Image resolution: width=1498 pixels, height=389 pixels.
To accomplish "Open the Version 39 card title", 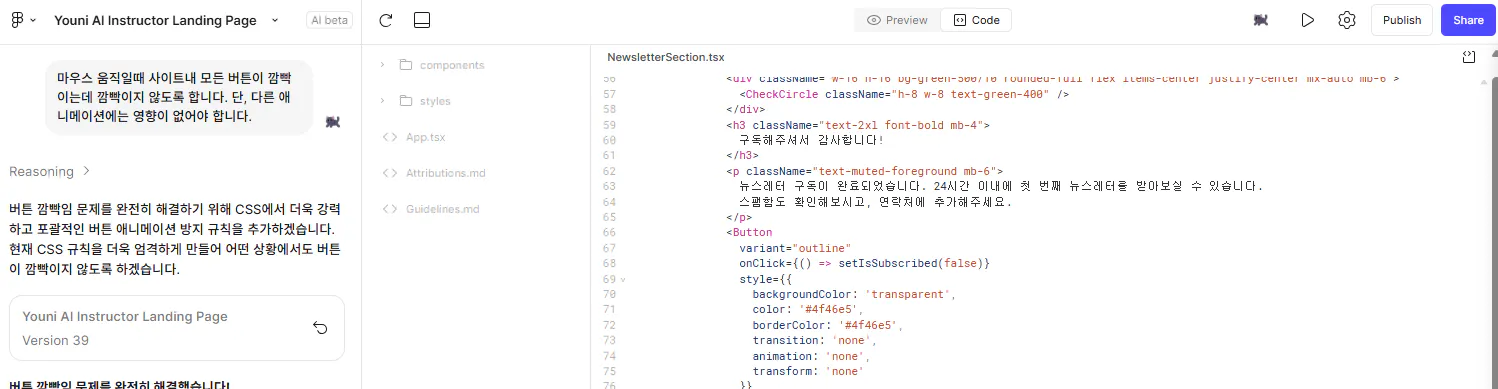I will [125, 316].
